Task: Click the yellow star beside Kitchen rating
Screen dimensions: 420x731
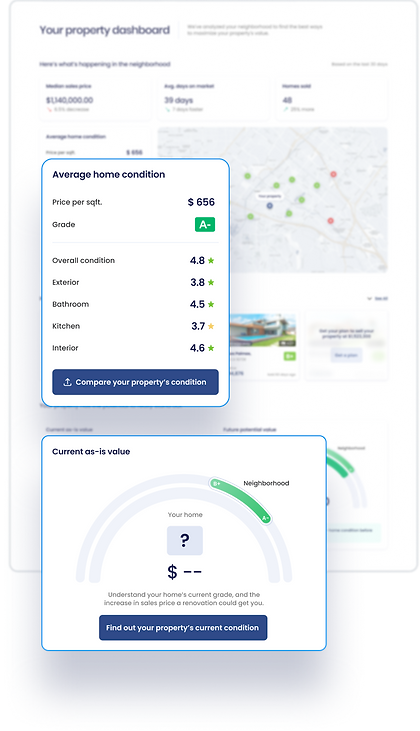Action: click(211, 326)
